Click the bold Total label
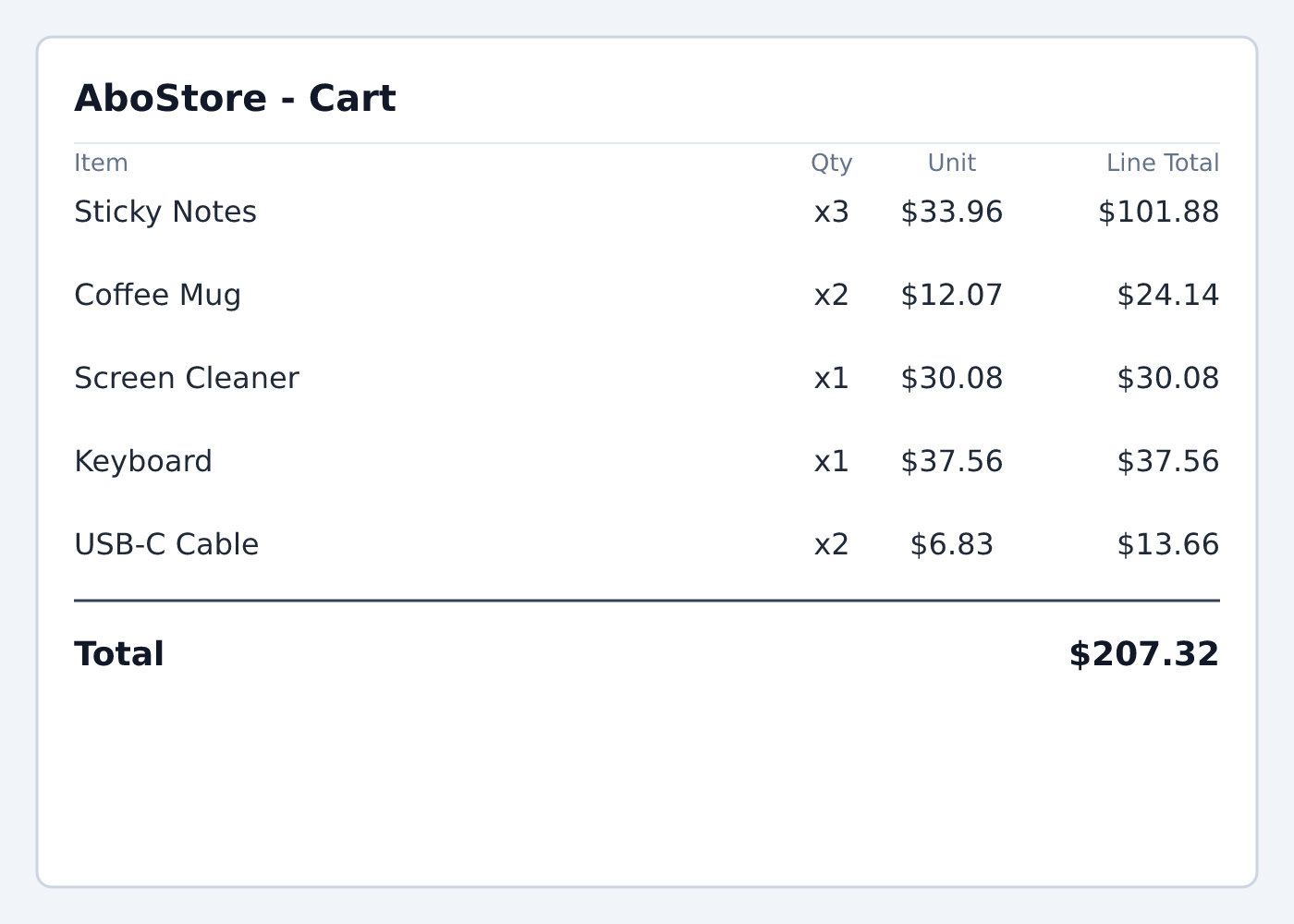Viewport: 1294px width, 924px height. pos(119,654)
